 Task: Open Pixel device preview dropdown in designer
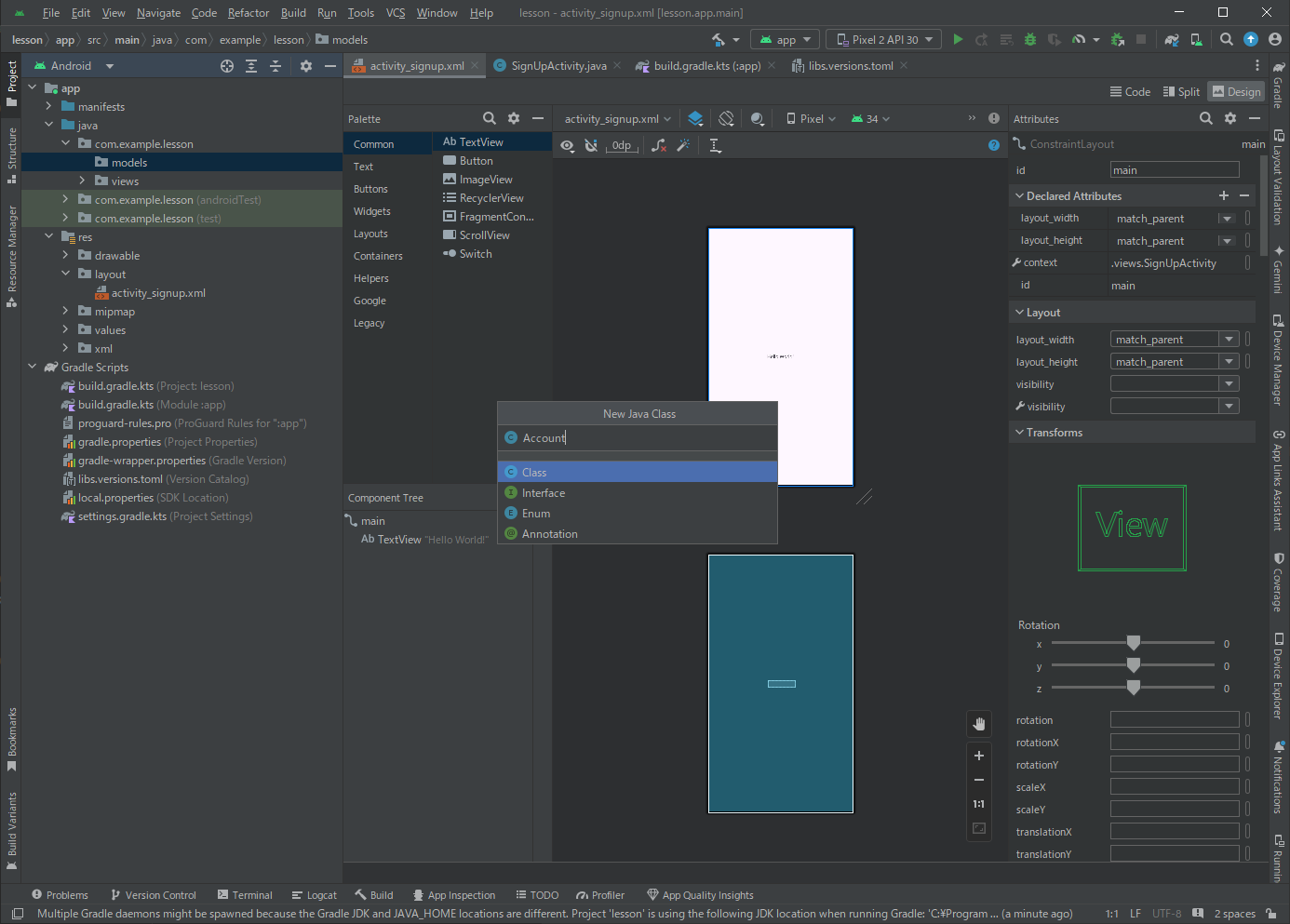tap(811, 118)
